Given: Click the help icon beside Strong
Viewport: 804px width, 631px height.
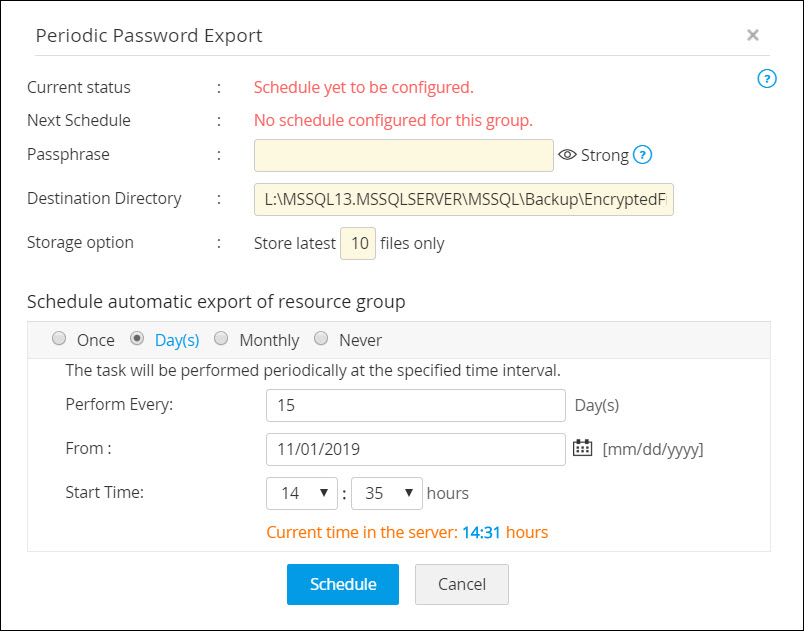Looking at the screenshot, I should pos(643,155).
